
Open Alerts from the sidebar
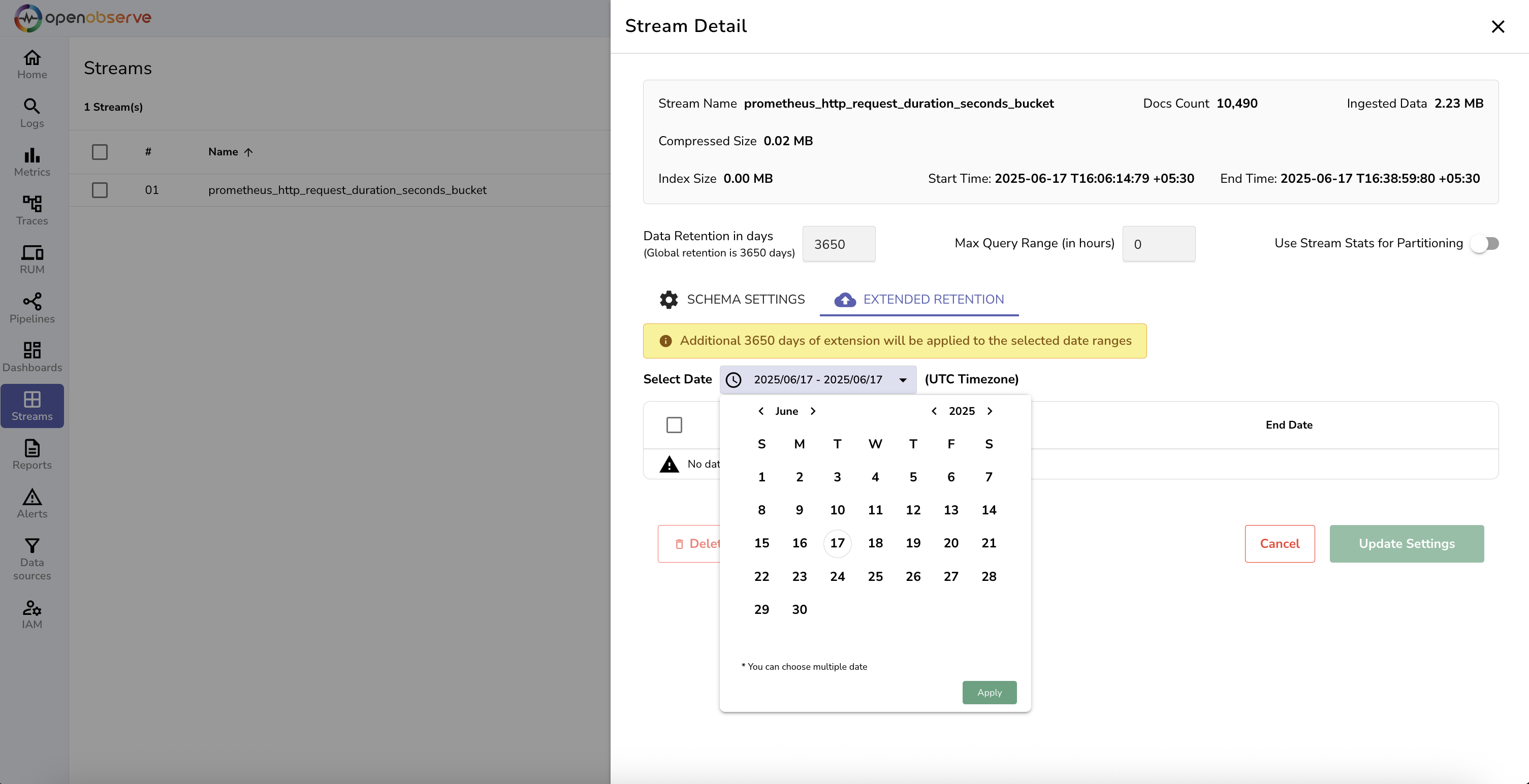[x=32, y=503]
